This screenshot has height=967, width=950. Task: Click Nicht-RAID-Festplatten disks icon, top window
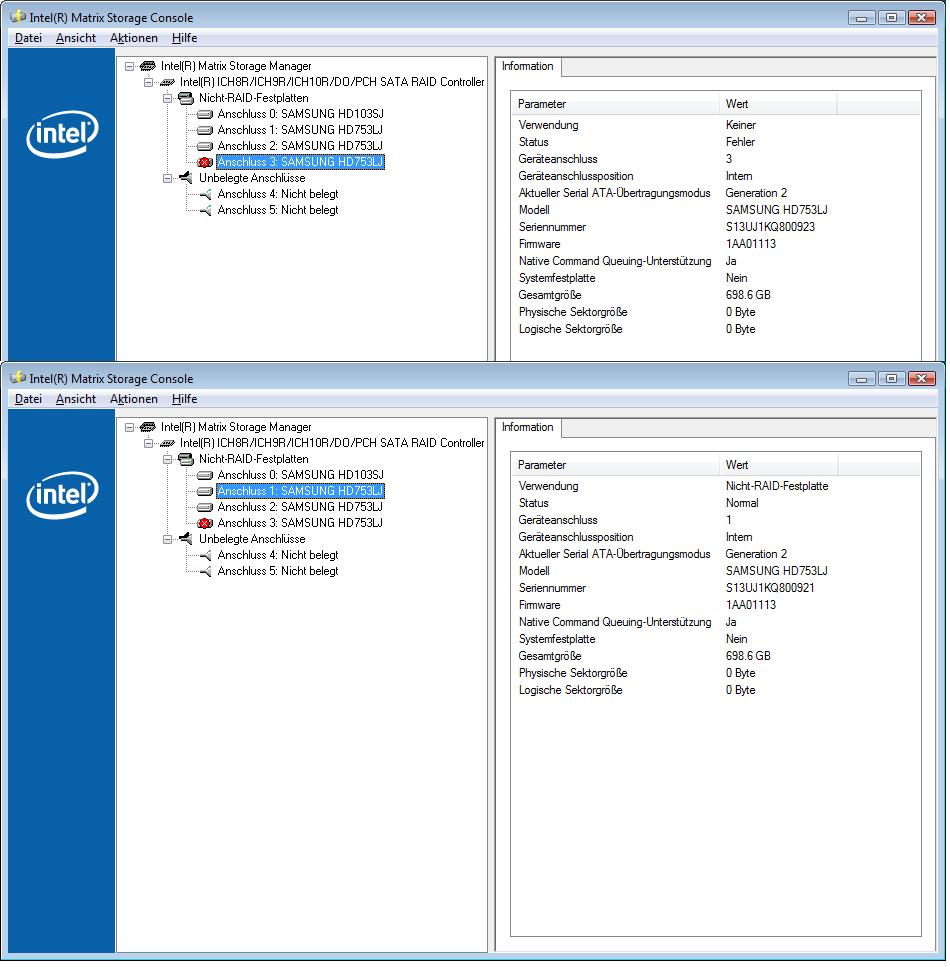point(186,98)
